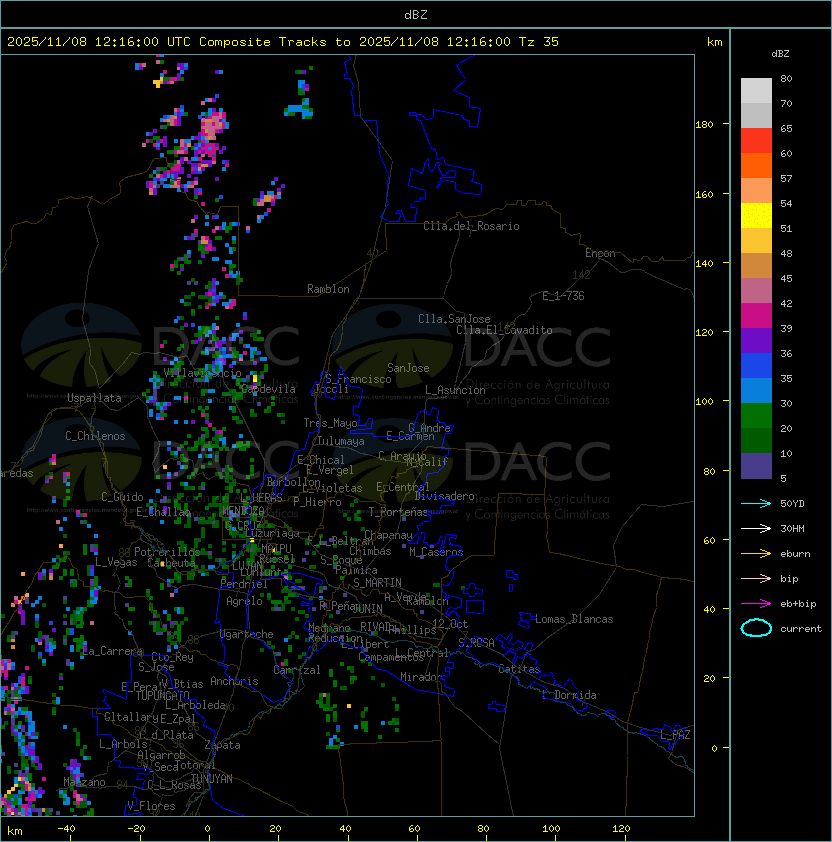Click the pink bip arrow icon

point(756,578)
